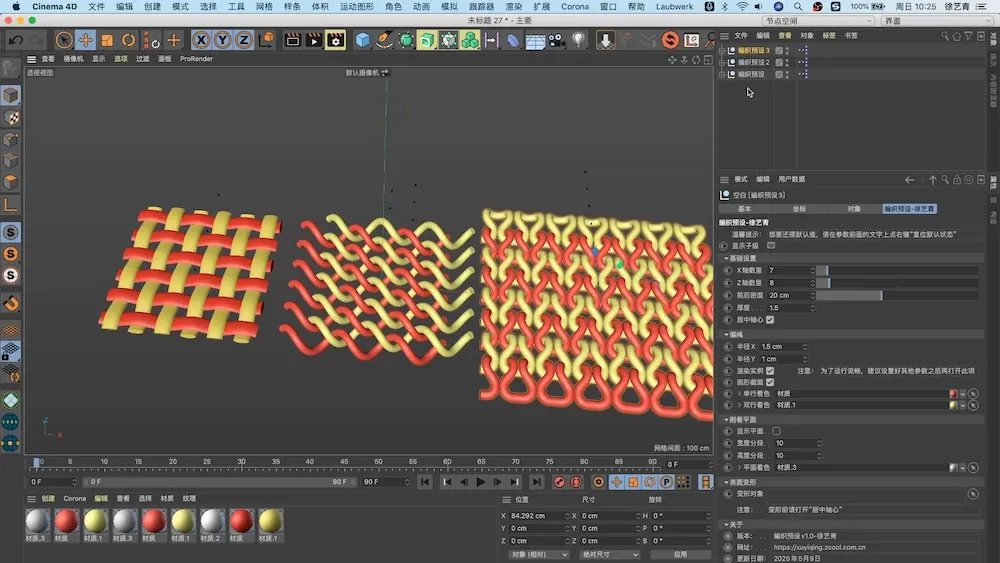Switch to the 坐标 attribute tab

point(799,209)
